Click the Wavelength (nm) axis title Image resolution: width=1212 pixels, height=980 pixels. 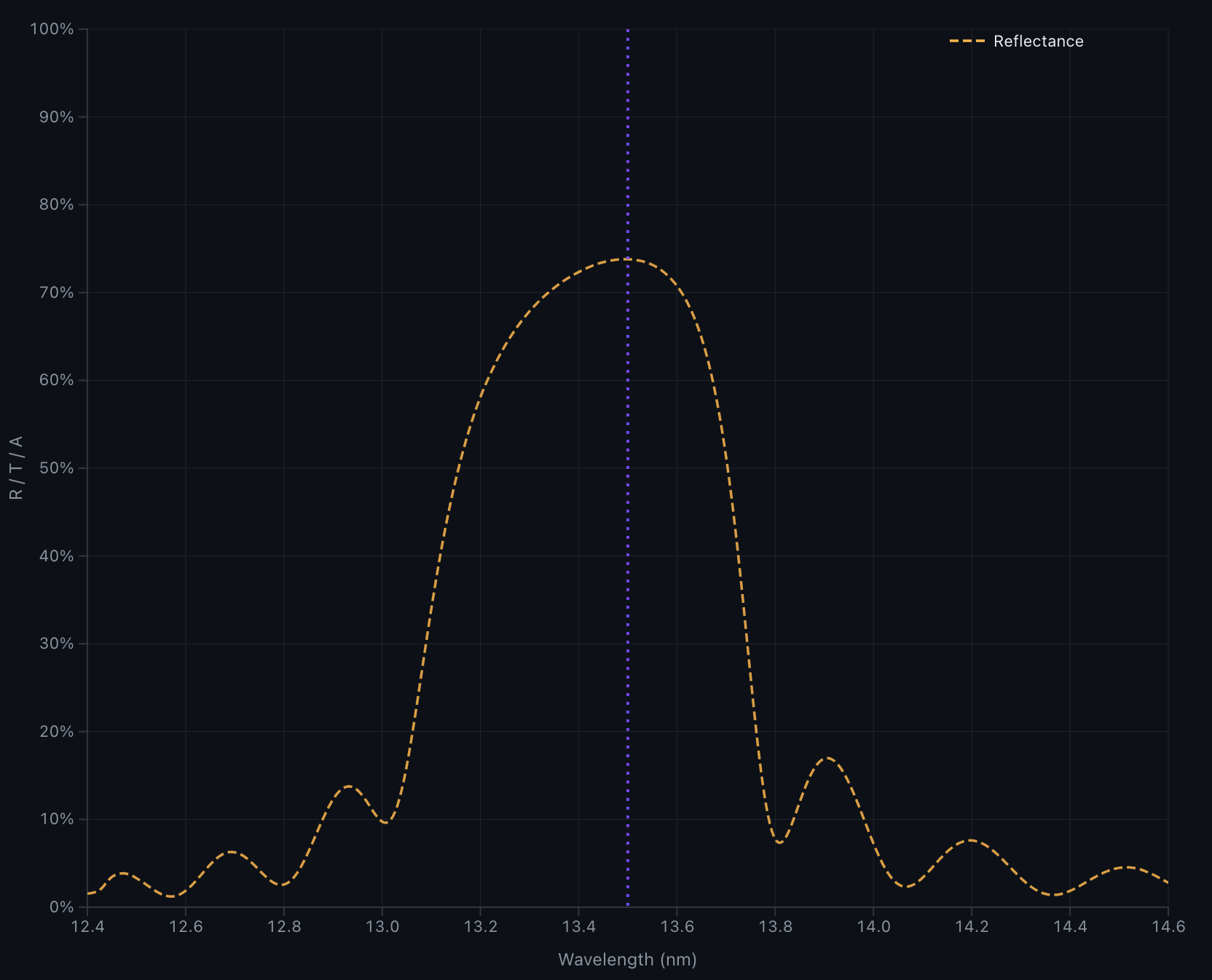point(628,960)
